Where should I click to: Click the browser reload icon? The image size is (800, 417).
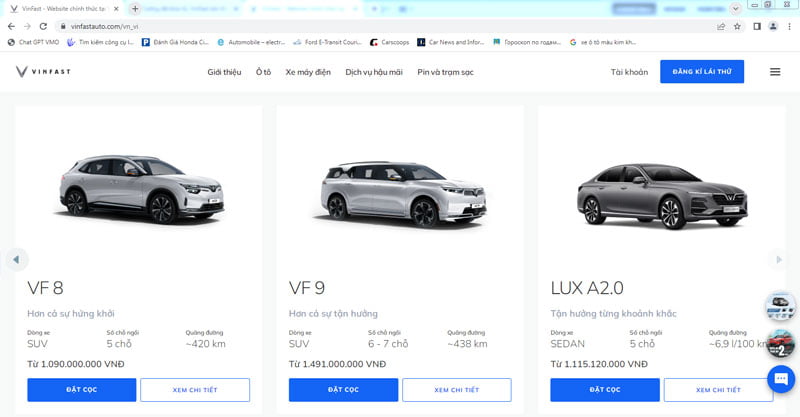point(42,26)
